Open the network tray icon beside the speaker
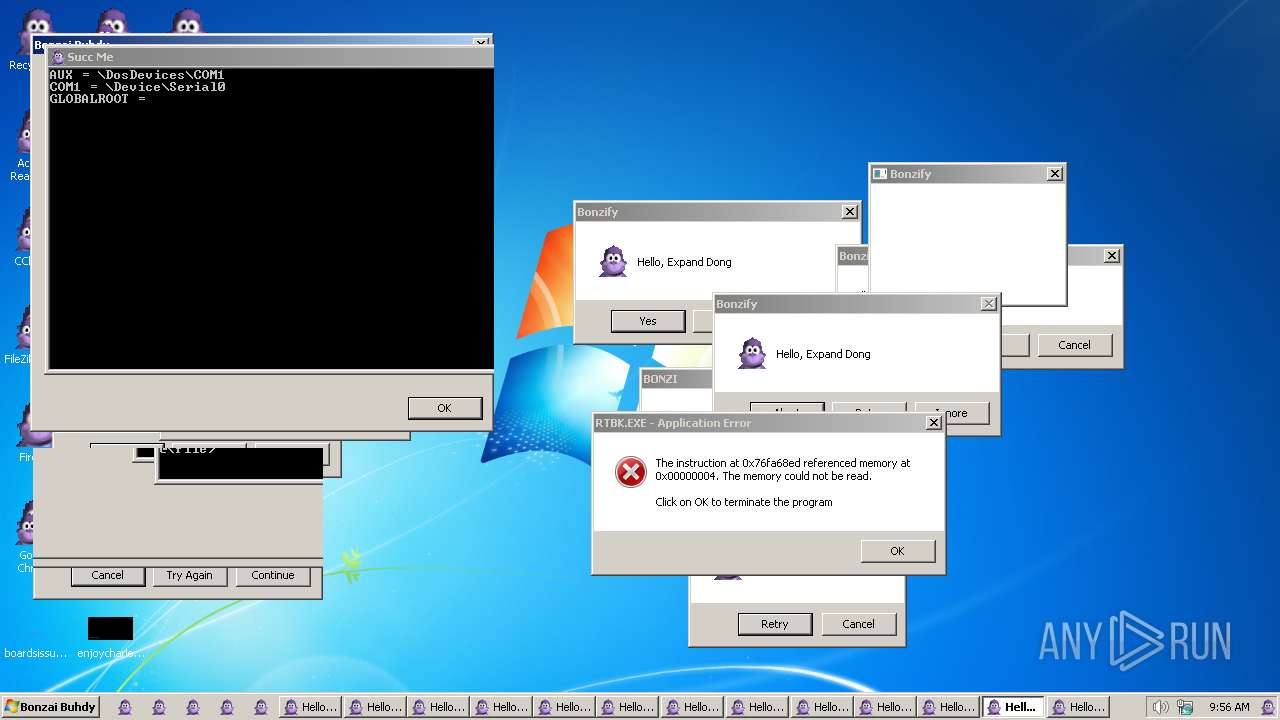This screenshot has height=720, width=1280. pyautogui.click(x=1185, y=707)
